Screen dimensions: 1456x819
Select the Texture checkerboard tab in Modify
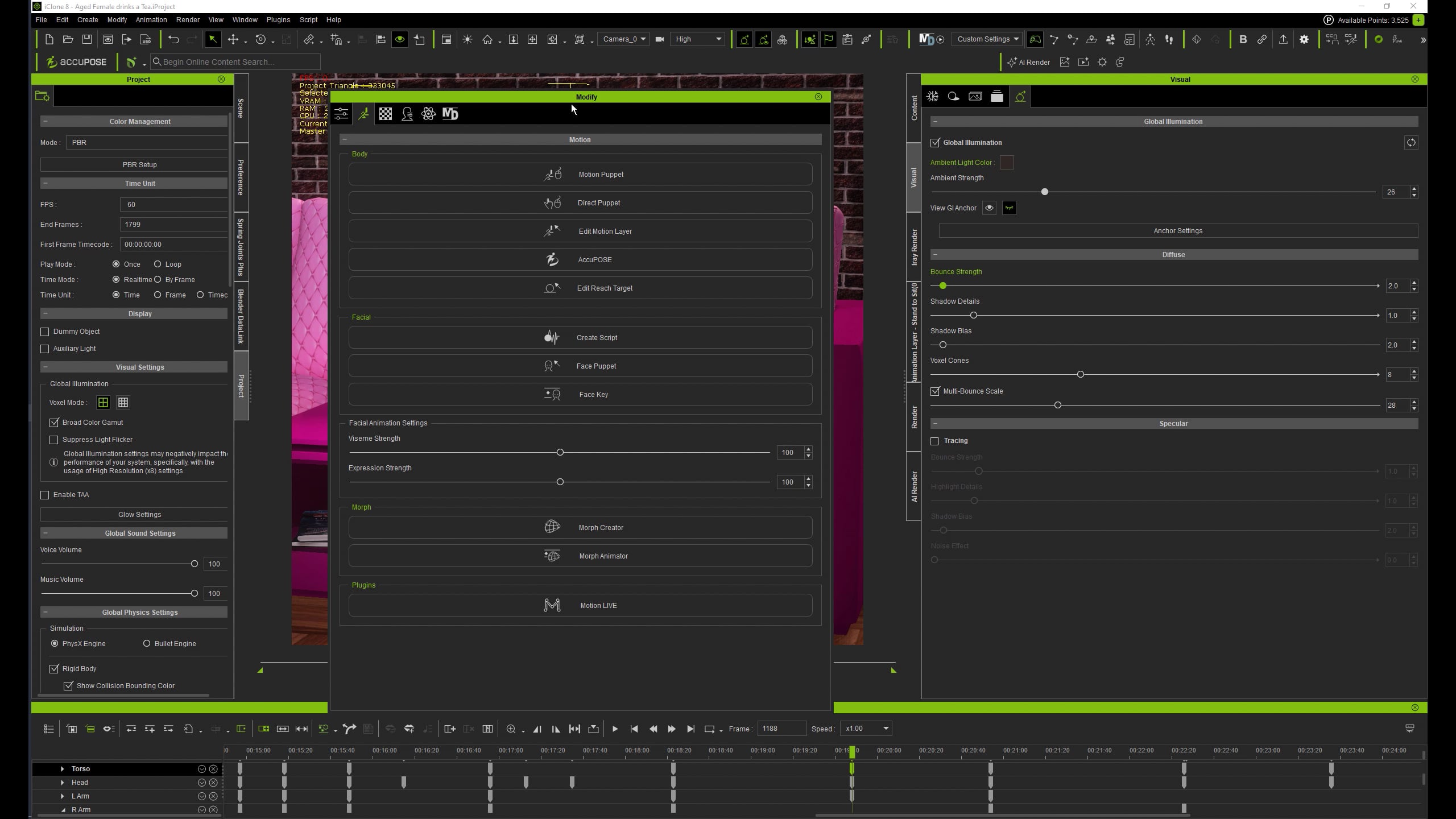(x=385, y=114)
